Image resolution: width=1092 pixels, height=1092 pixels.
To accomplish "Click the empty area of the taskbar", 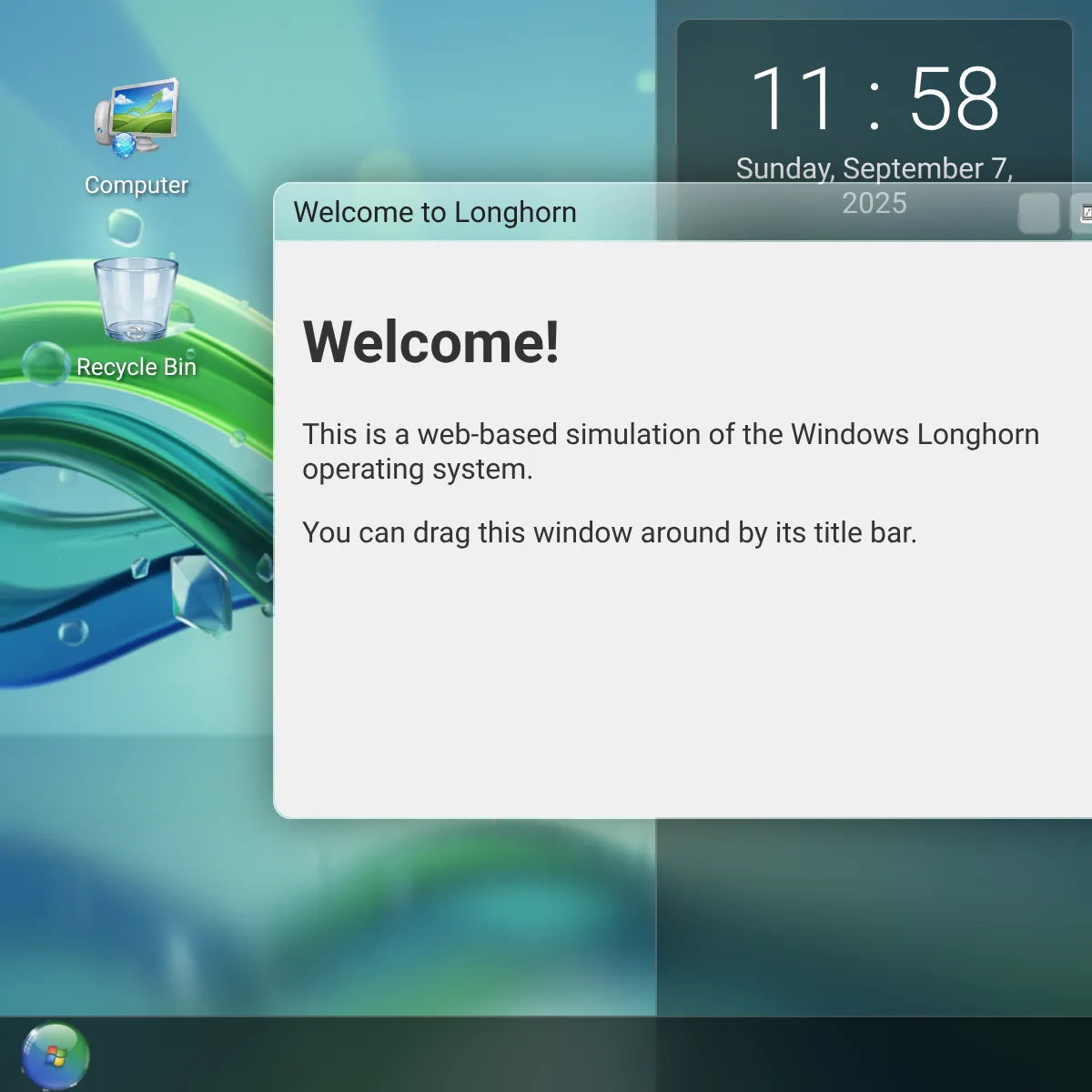I will [x=546, y=1056].
